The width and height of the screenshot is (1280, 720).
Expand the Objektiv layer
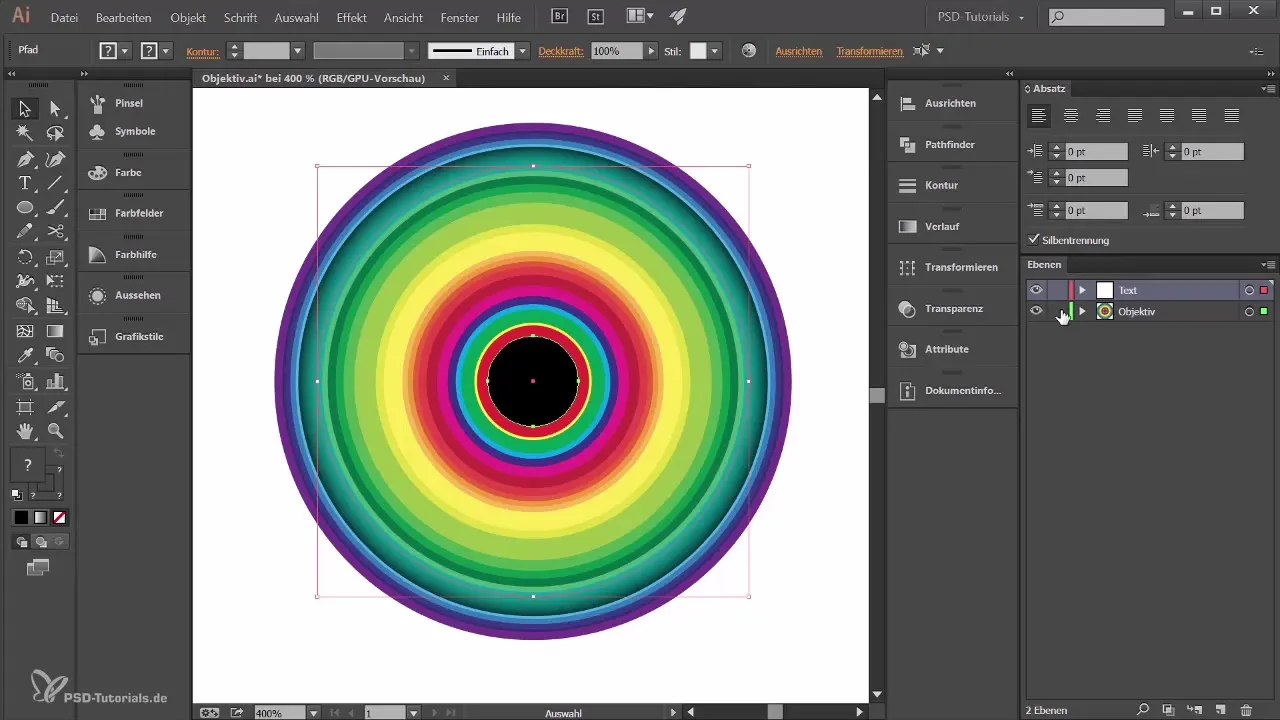(1082, 311)
